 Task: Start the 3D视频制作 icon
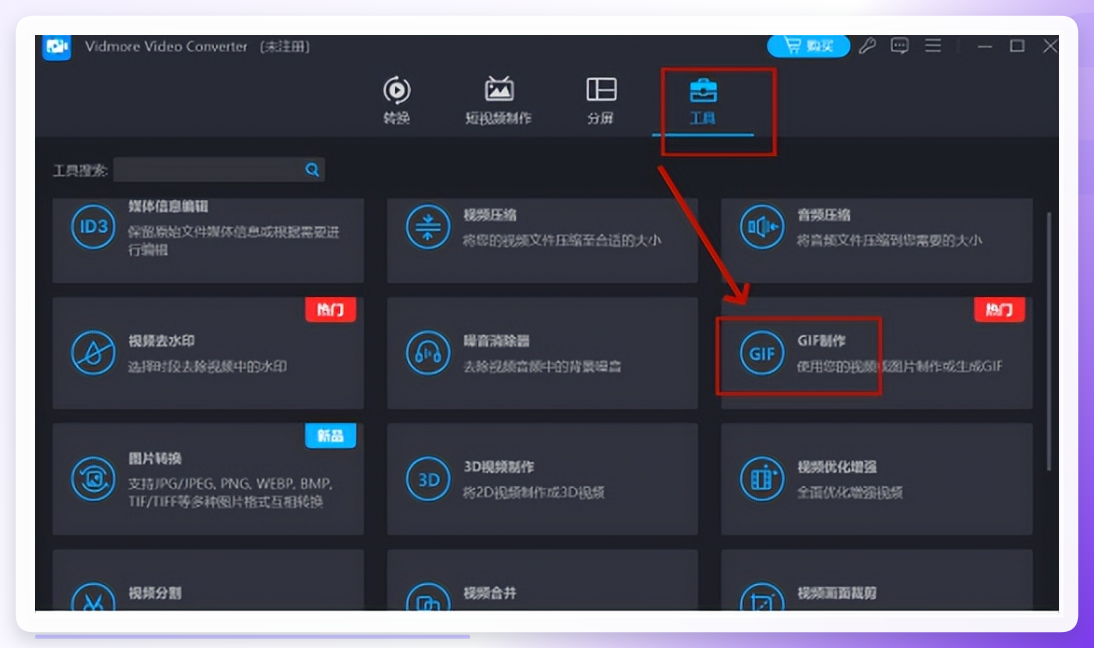[428, 479]
